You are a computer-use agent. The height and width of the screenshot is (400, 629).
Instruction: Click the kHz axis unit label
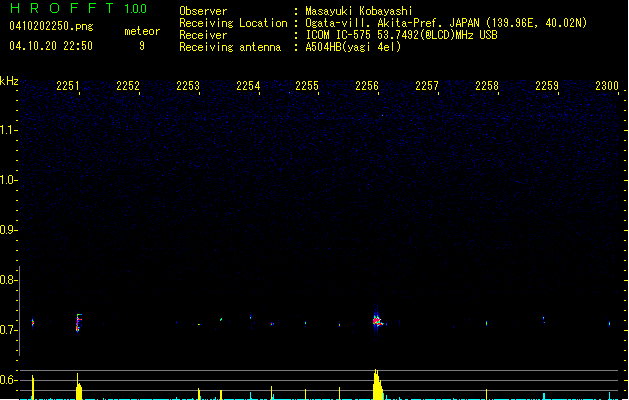pyautogui.click(x=9, y=81)
